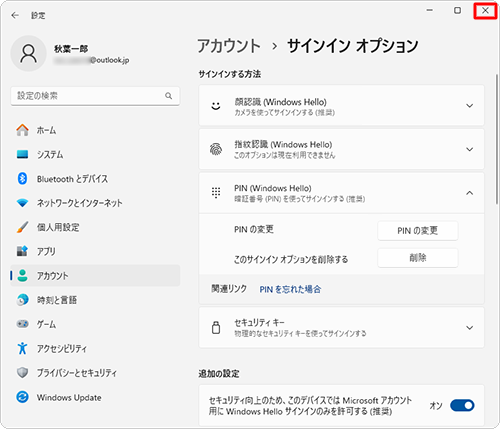
Task: Click the network Wi-Fi icon
Action: [22, 203]
